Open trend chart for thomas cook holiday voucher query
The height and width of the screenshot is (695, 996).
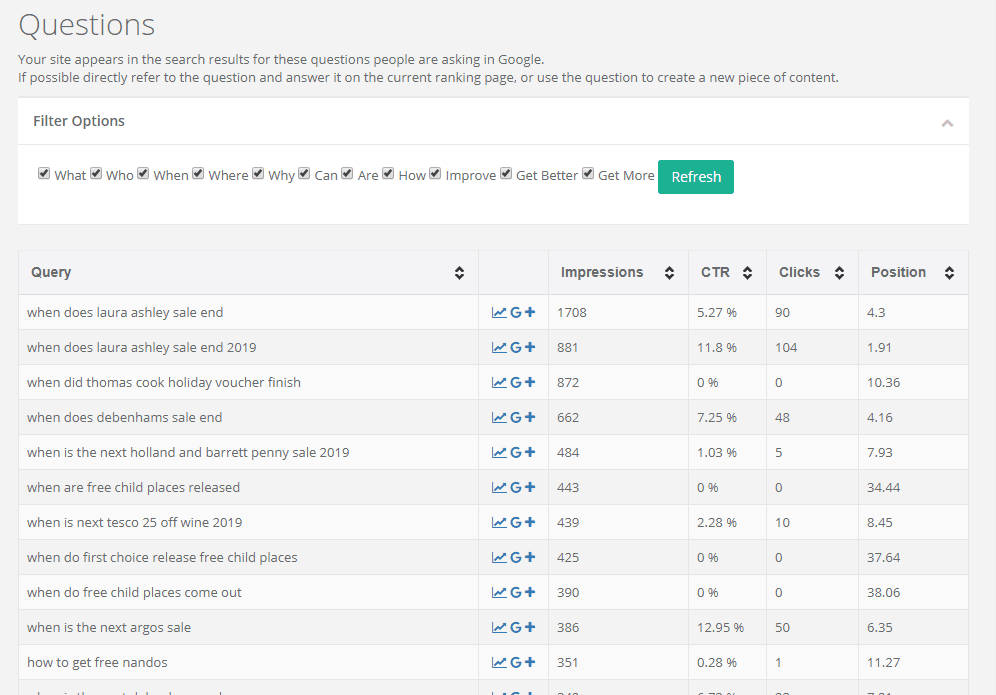click(x=499, y=382)
